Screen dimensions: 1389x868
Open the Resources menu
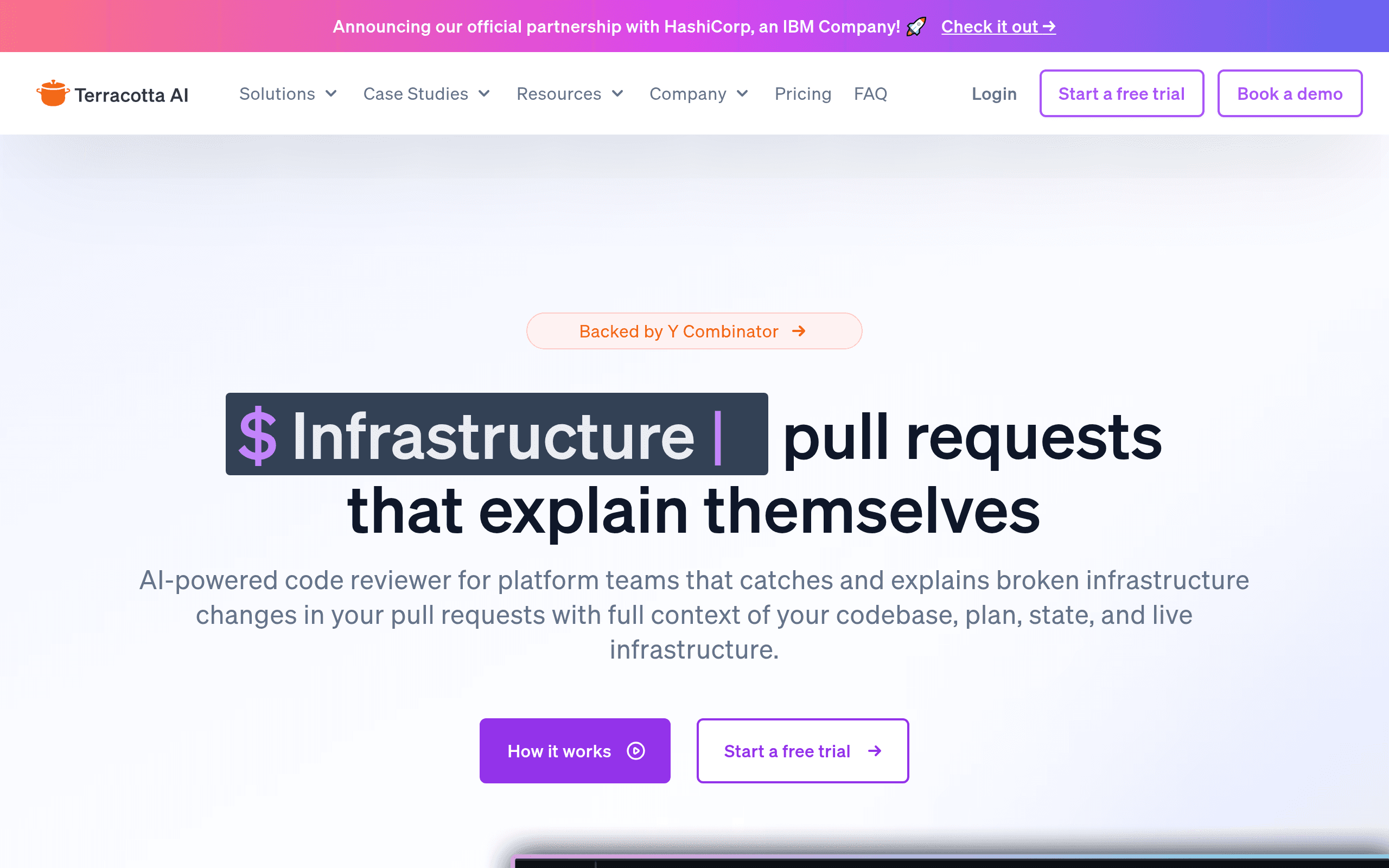pos(570,93)
